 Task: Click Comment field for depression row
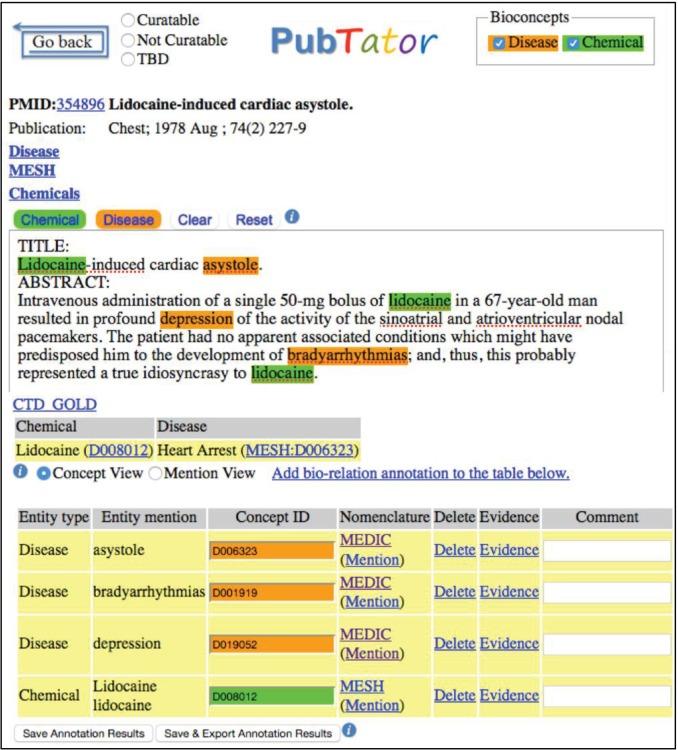coord(606,644)
